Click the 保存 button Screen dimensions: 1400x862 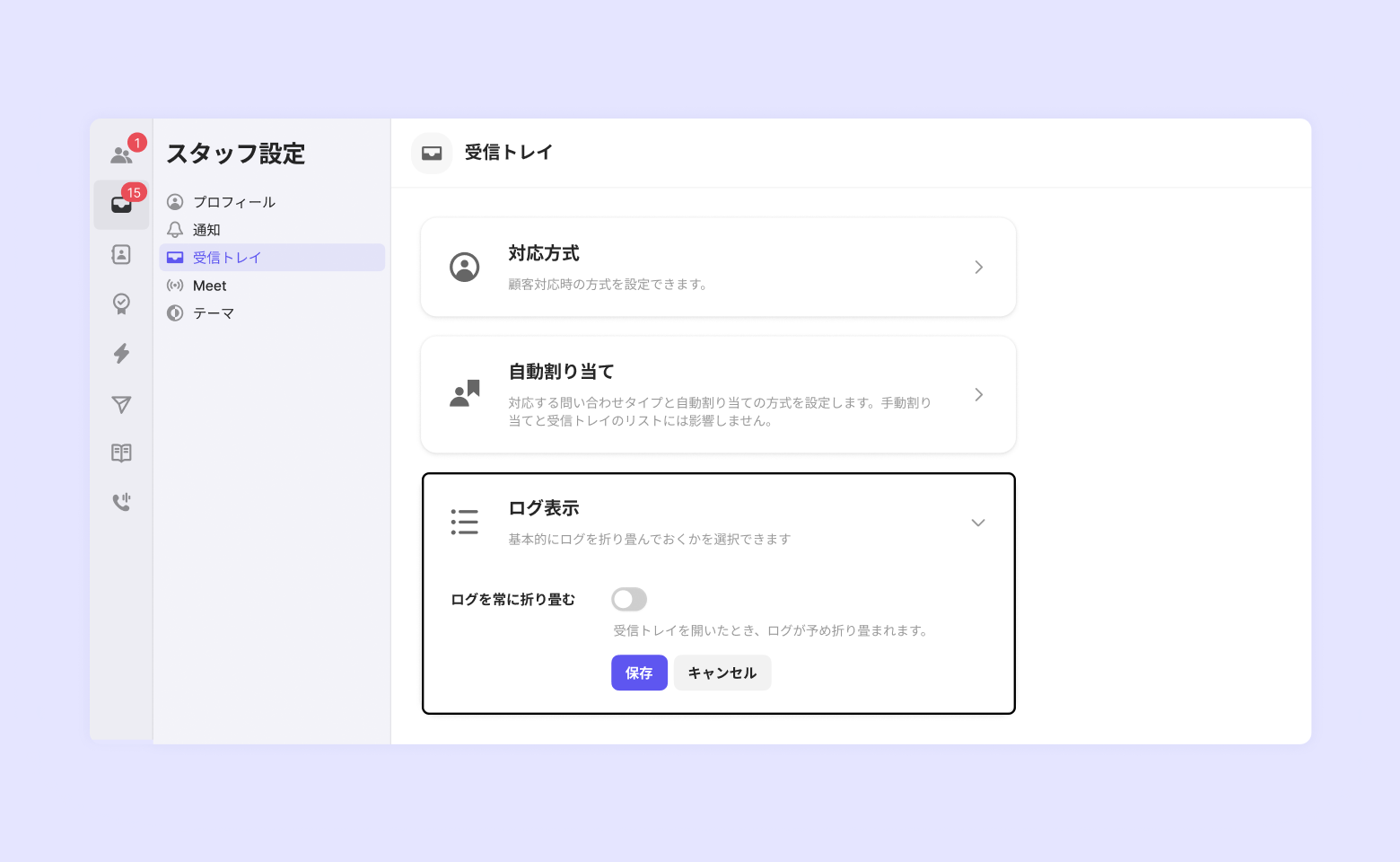[x=639, y=673]
